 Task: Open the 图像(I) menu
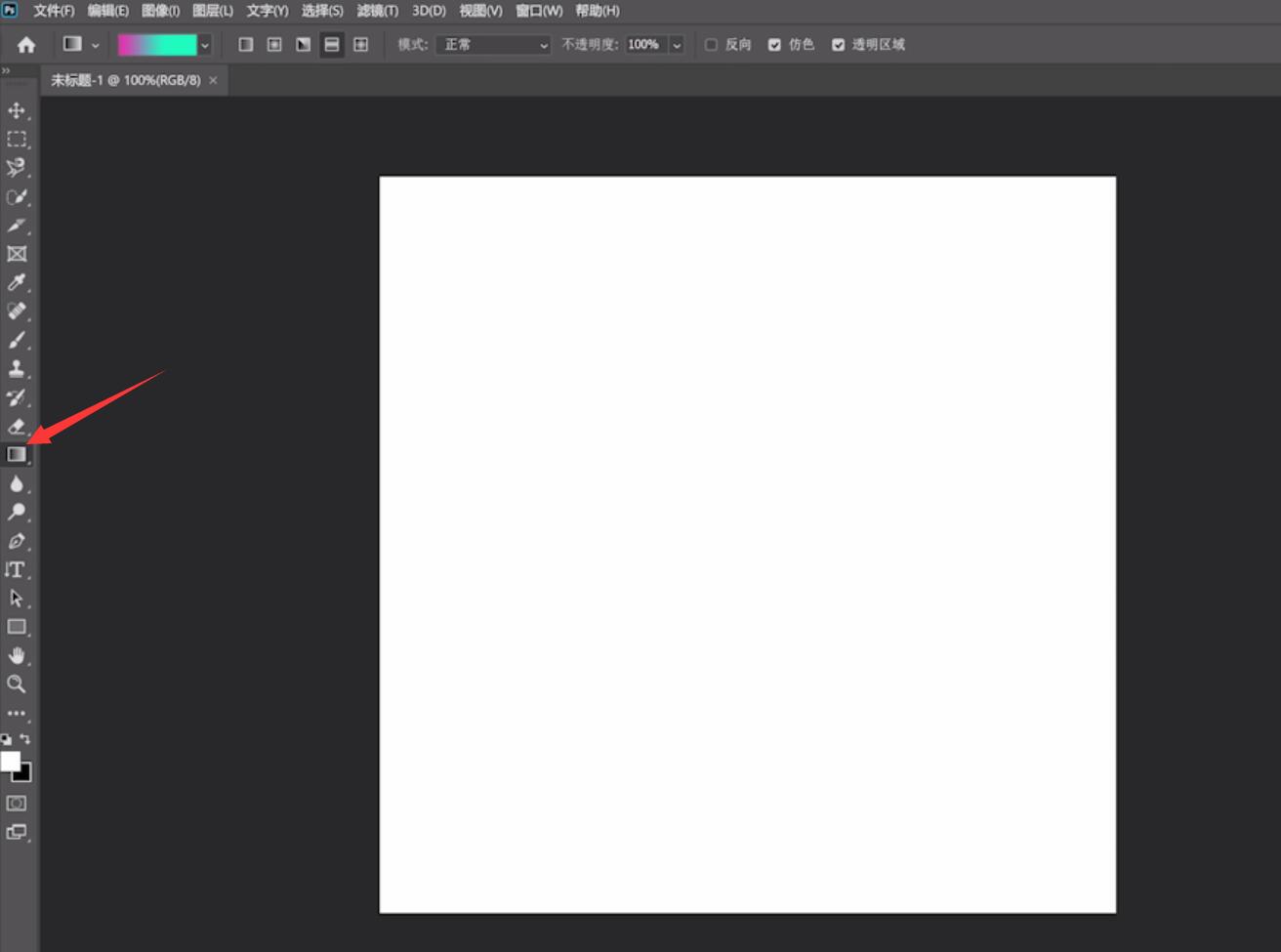tap(160, 11)
